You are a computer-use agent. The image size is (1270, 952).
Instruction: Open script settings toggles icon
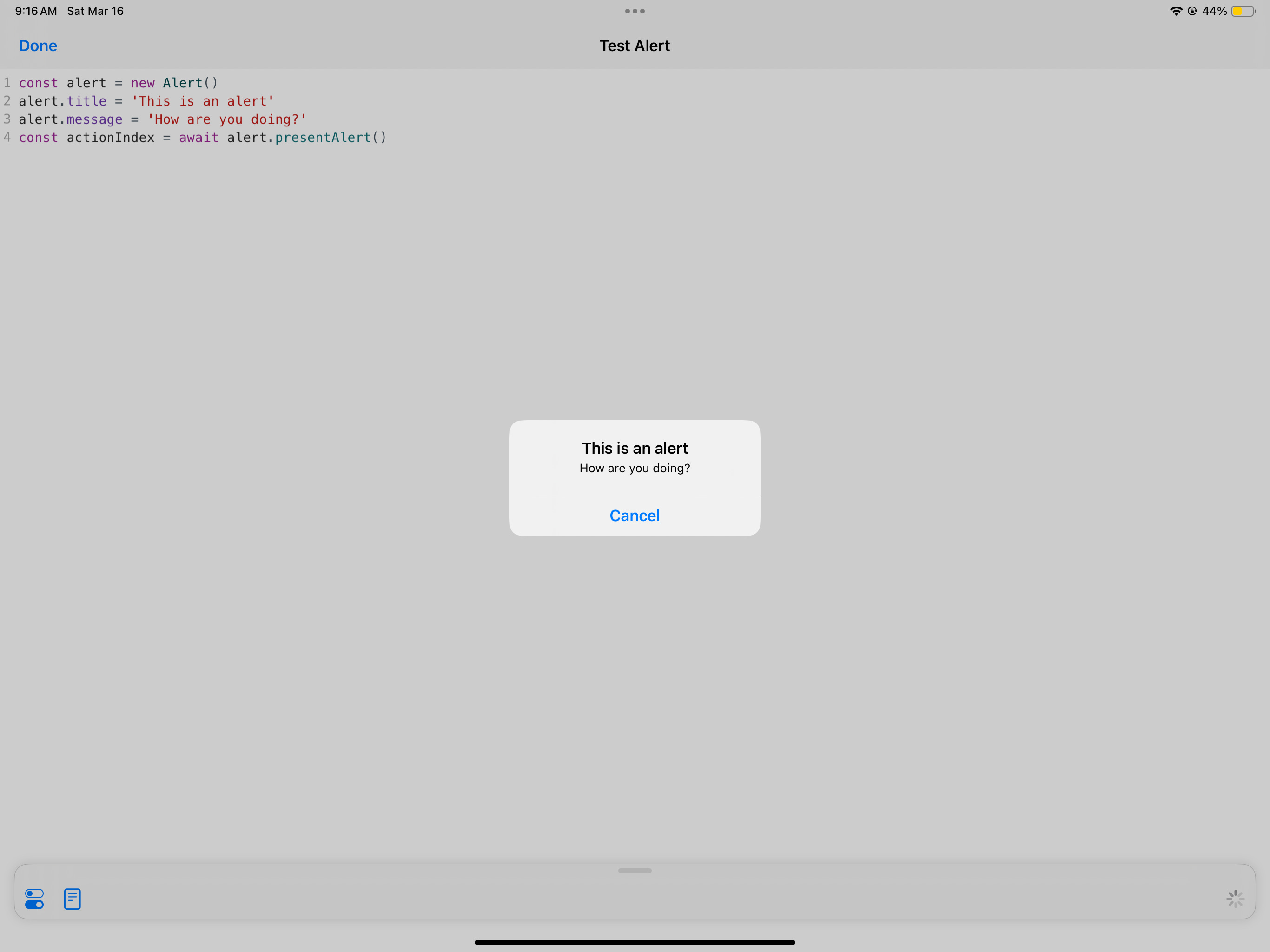pyautogui.click(x=34, y=899)
